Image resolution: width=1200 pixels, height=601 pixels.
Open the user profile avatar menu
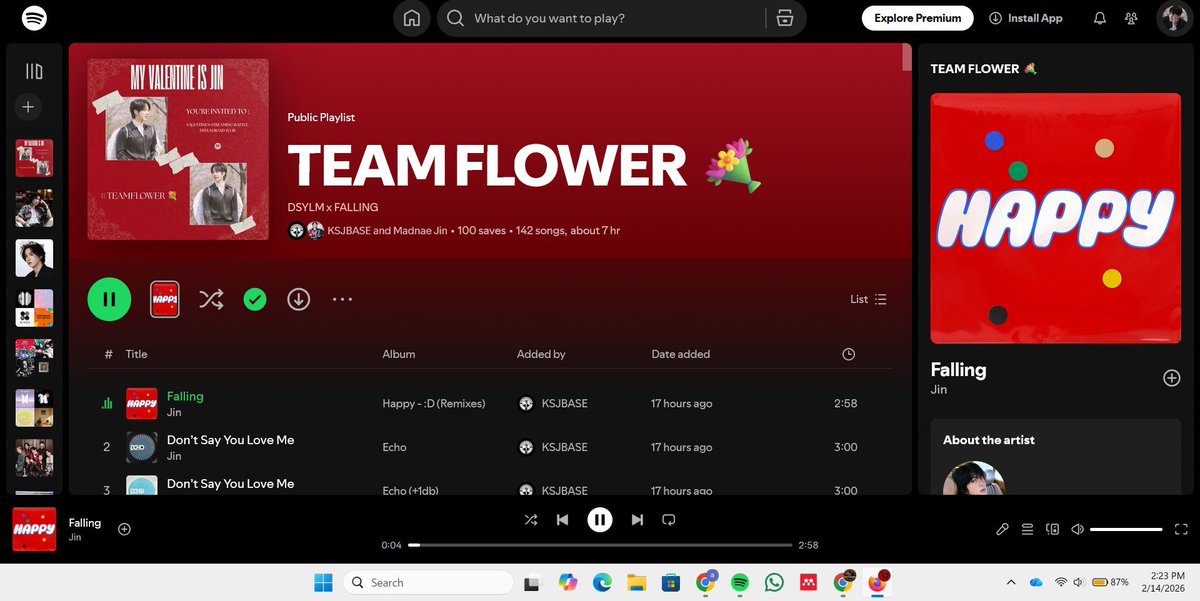(1173, 18)
